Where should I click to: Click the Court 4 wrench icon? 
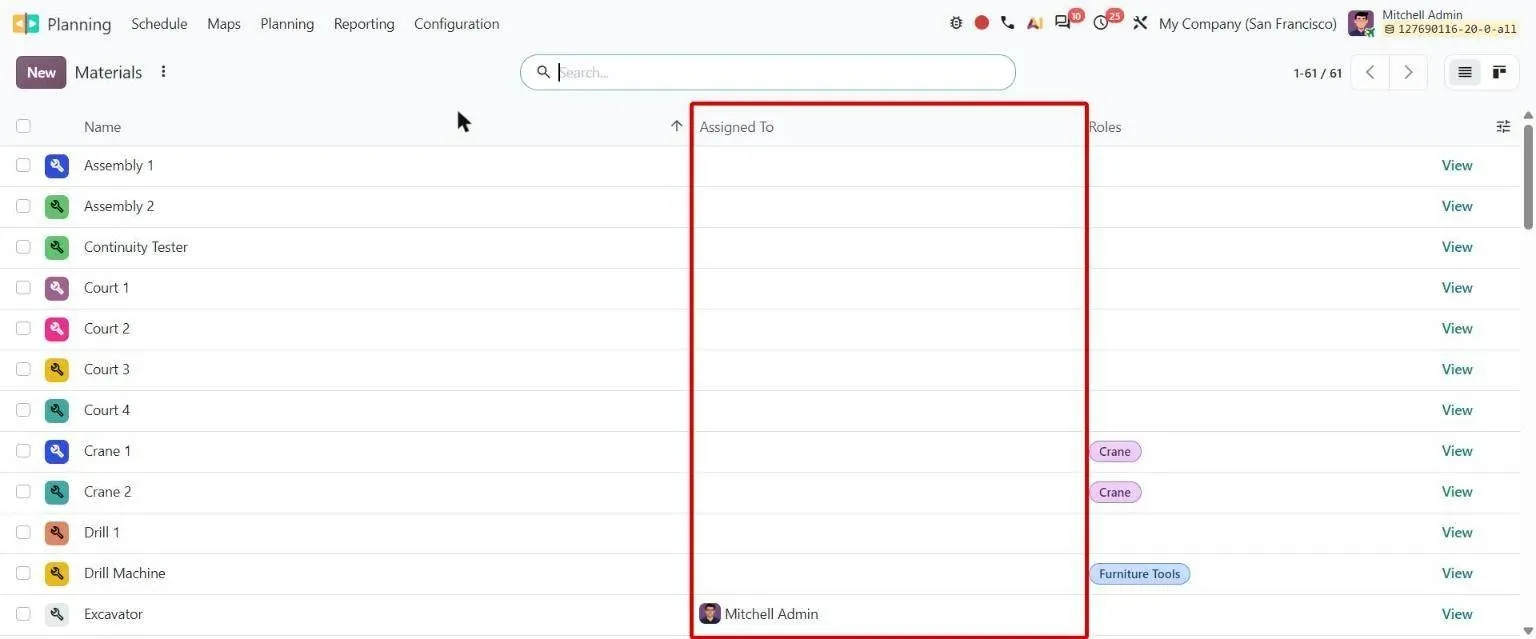(57, 411)
